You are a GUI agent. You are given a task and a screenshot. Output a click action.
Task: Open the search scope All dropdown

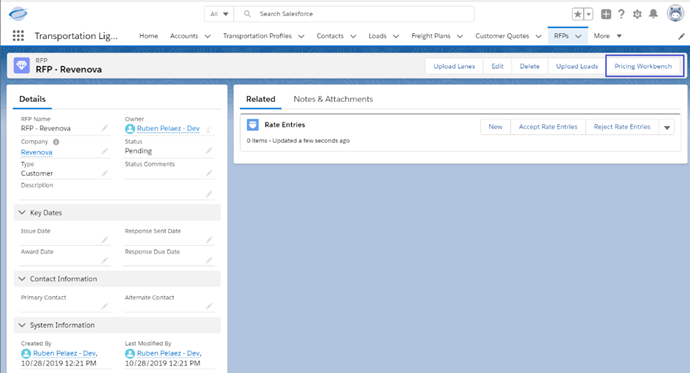219,14
